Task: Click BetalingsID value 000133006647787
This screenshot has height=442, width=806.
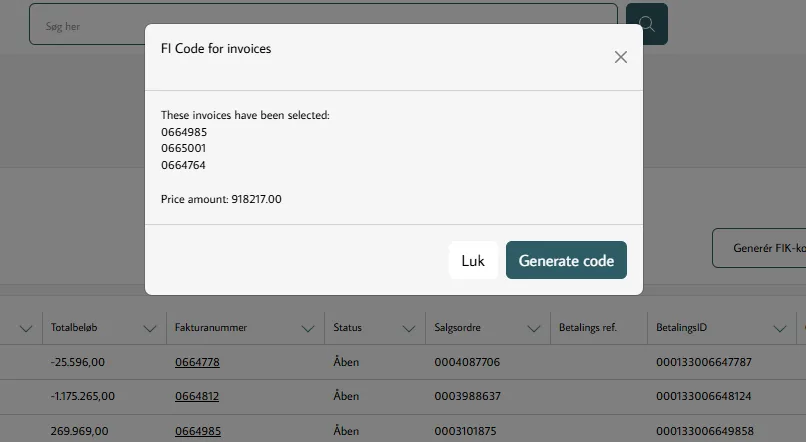Action: coord(704,362)
